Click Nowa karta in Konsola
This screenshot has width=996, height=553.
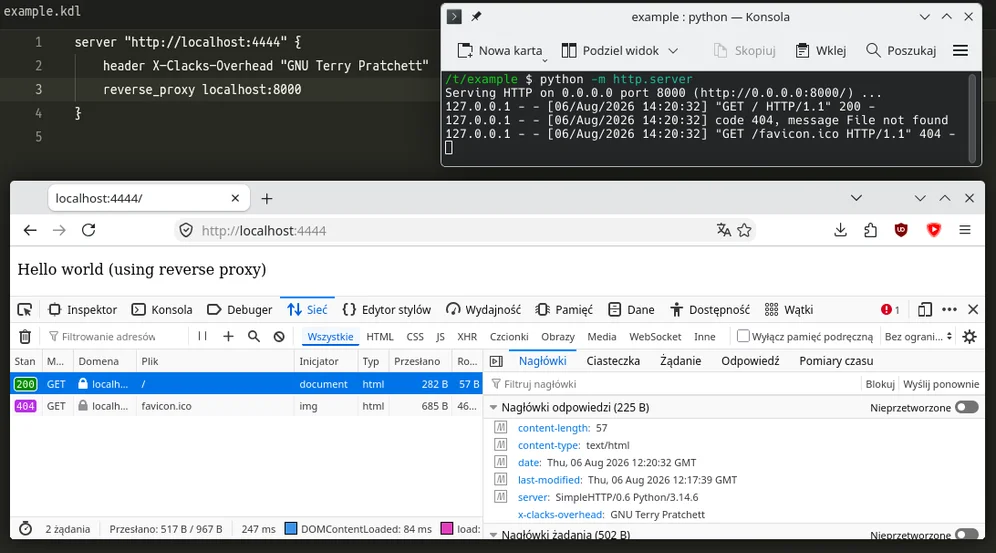tap(501, 51)
